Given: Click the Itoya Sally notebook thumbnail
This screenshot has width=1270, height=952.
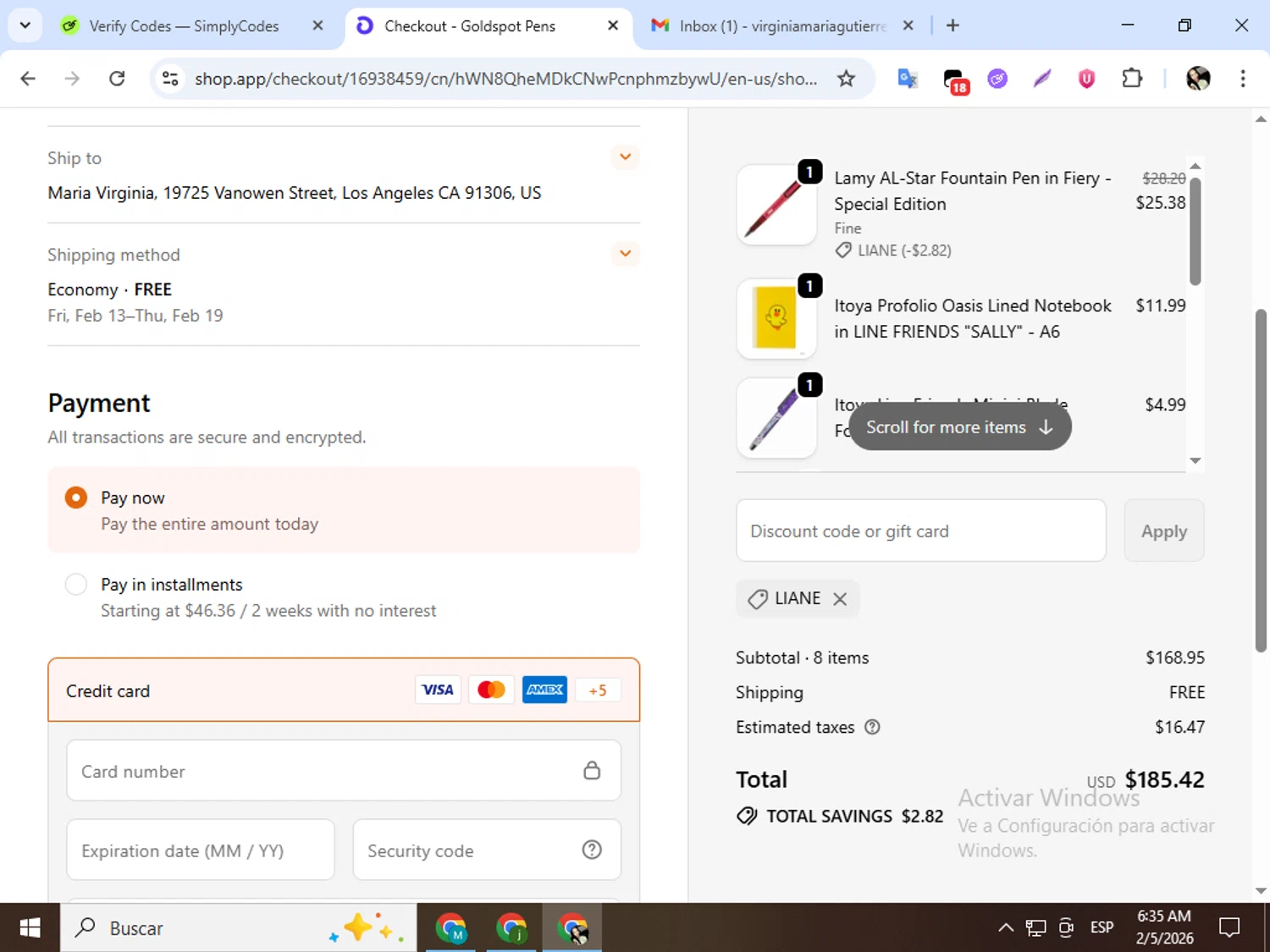Looking at the screenshot, I should (776, 319).
